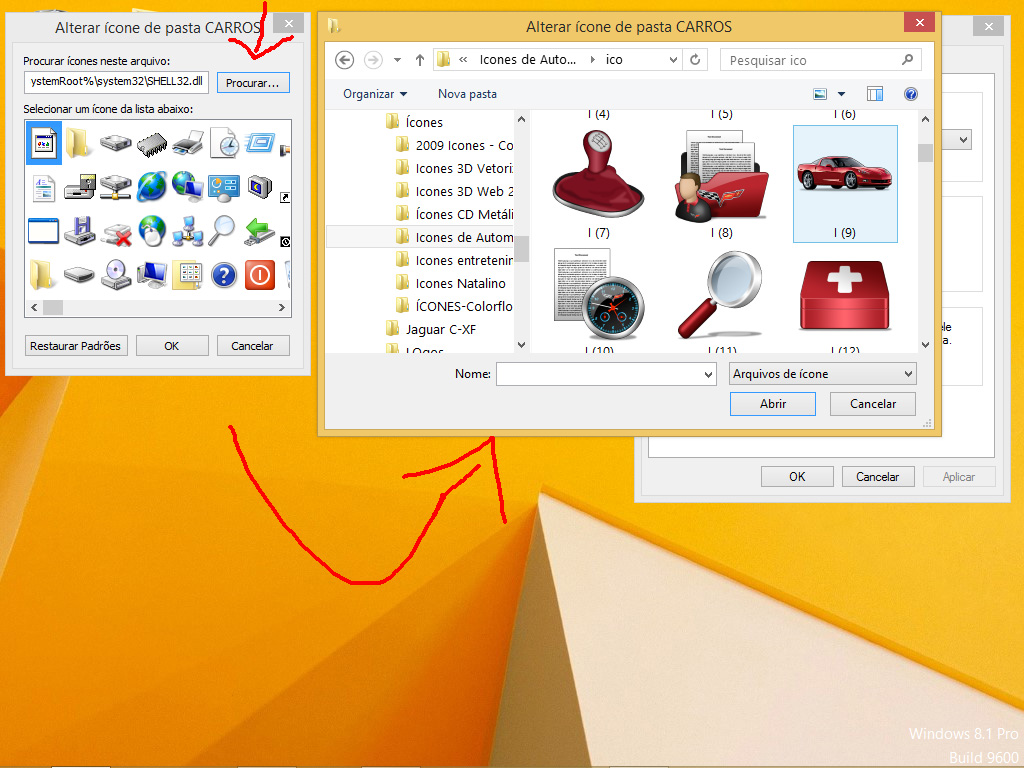Select the gear shift icon I (7)
This screenshot has width=1024, height=768.
coord(598,184)
